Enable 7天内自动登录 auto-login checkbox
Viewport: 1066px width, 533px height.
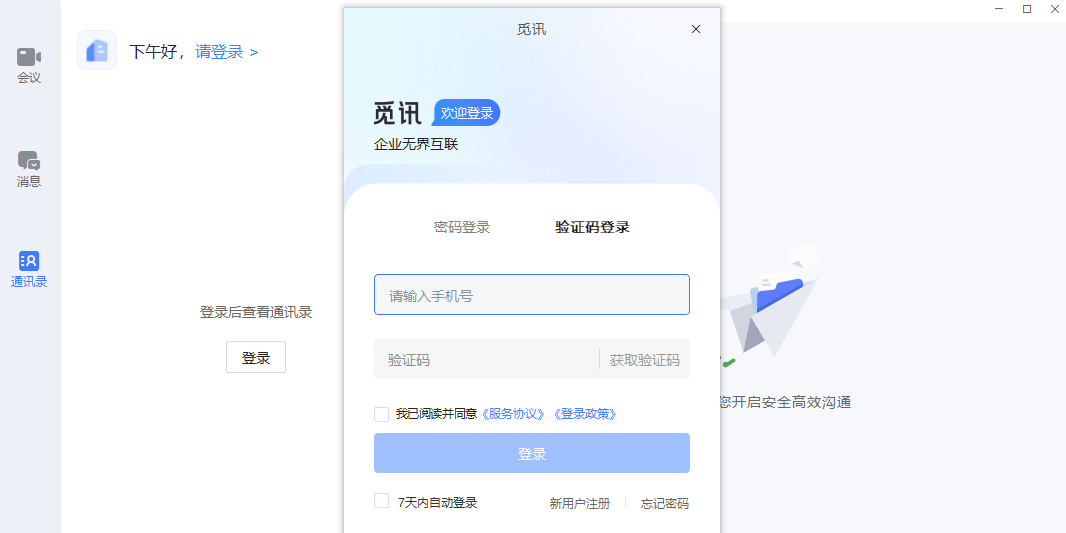click(381, 501)
